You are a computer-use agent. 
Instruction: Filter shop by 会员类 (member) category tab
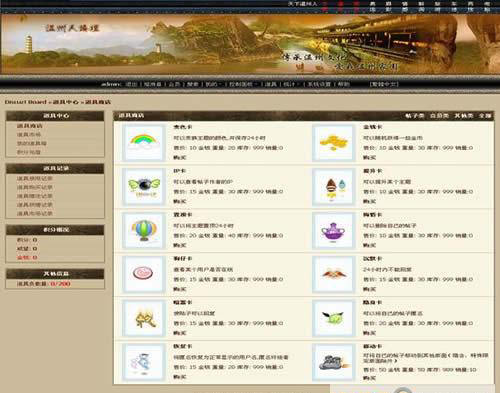tap(439, 116)
